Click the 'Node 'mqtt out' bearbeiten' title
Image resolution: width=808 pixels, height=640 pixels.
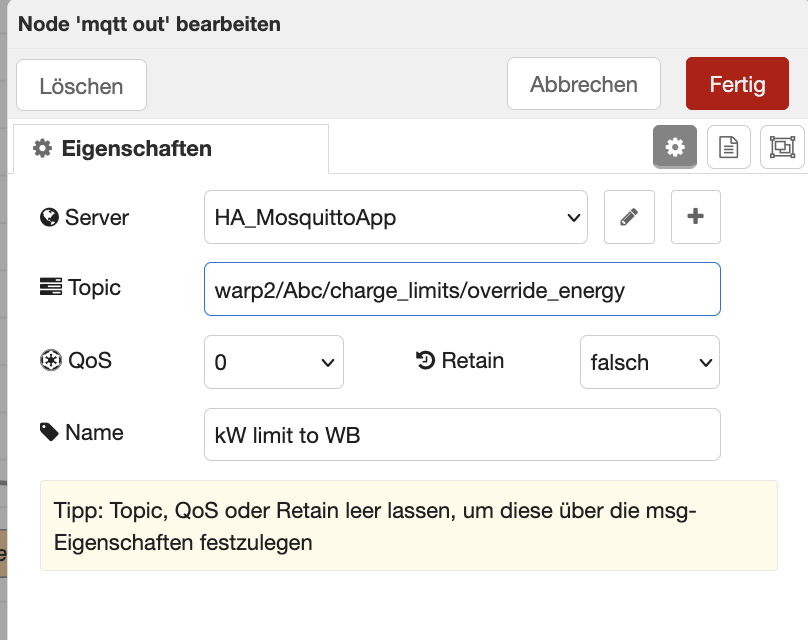point(149,24)
